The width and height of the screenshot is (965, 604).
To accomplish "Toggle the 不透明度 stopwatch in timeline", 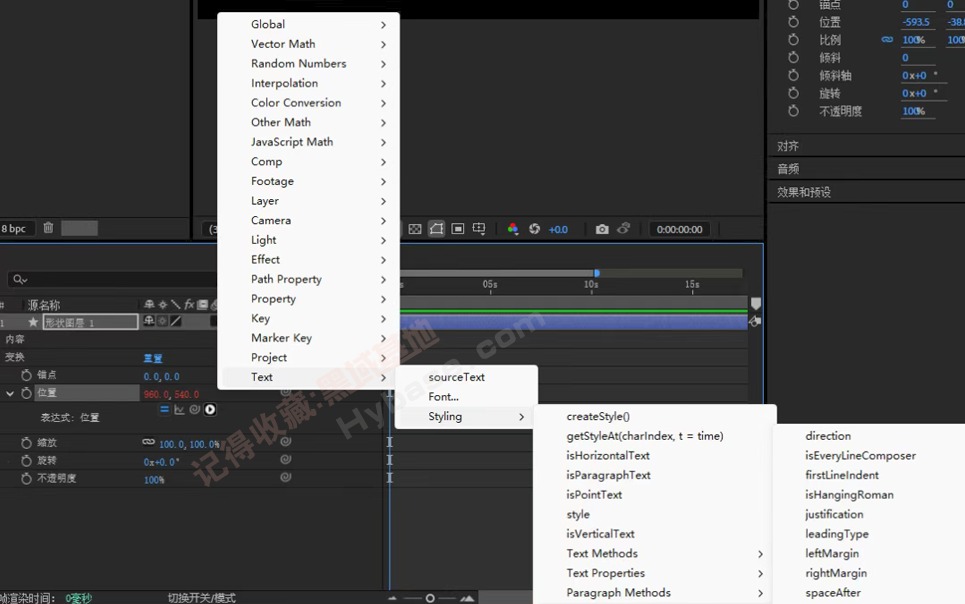I will pyautogui.click(x=26, y=478).
